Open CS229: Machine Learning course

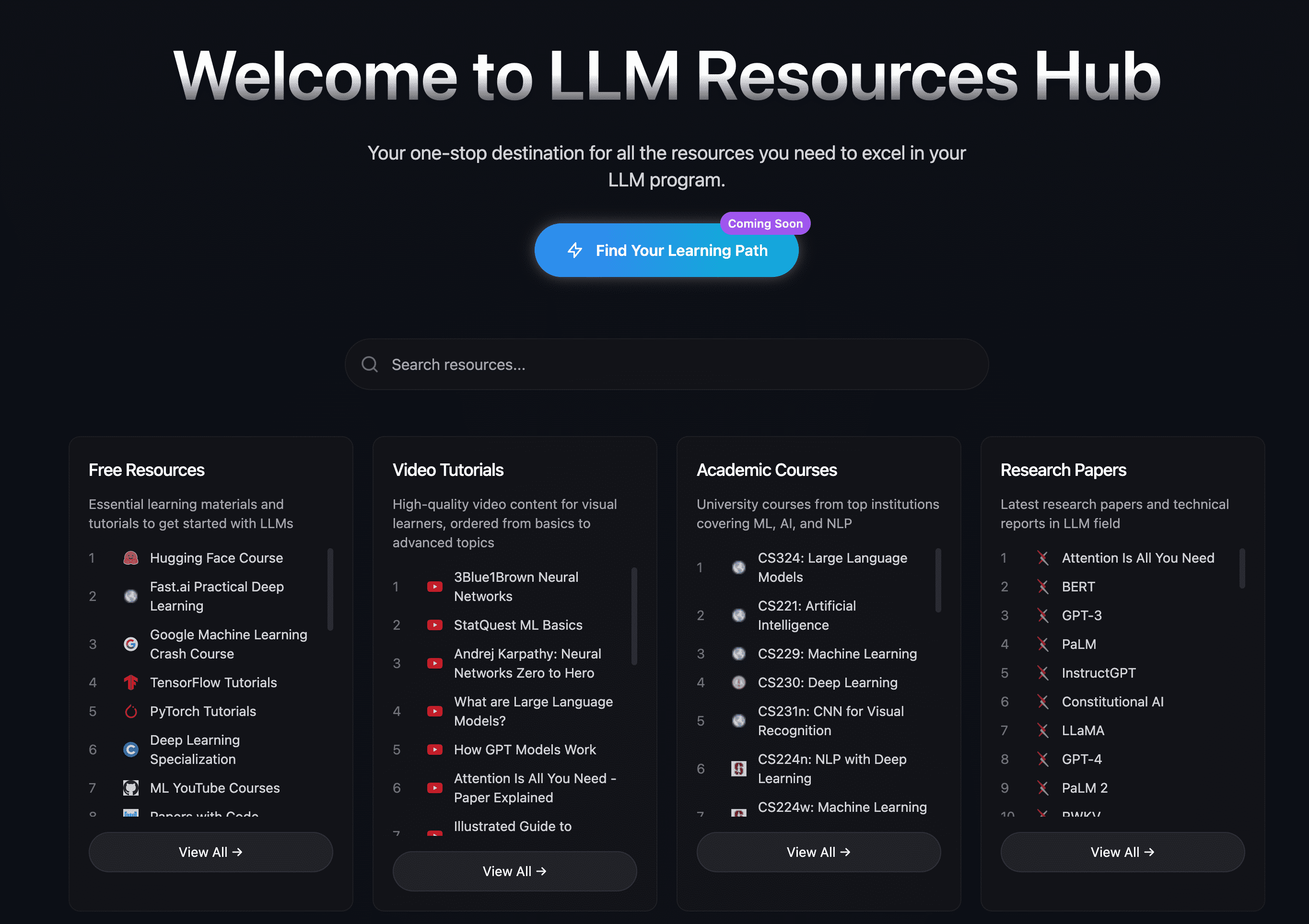point(837,654)
